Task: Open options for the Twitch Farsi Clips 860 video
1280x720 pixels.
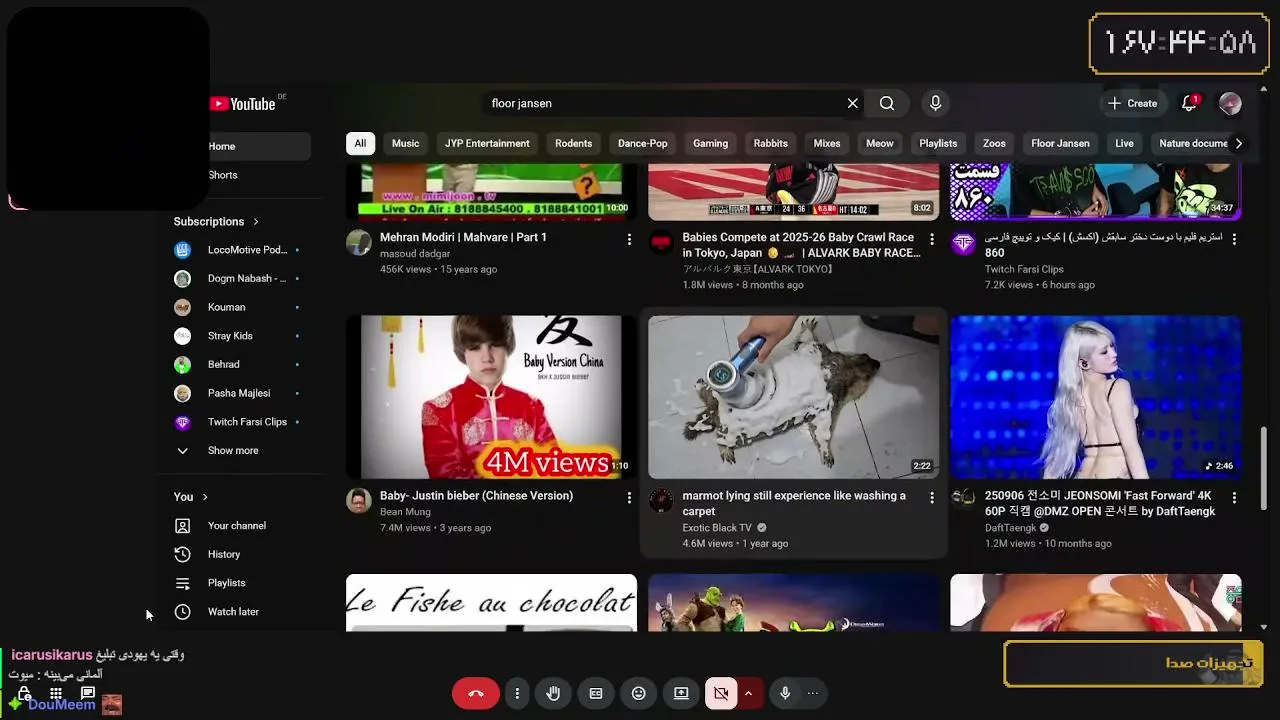Action: pos(1234,239)
